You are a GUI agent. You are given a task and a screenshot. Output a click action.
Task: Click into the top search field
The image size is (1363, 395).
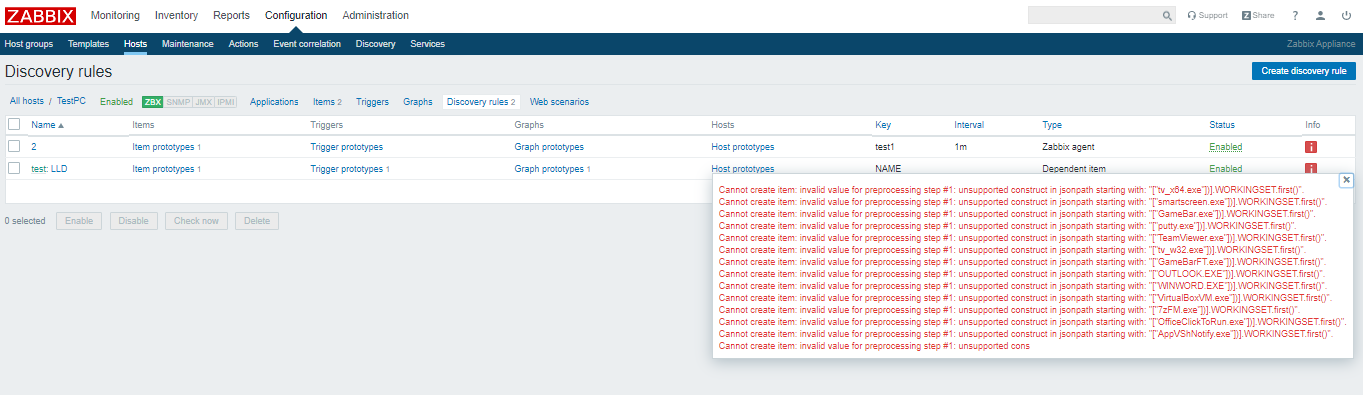point(1093,16)
